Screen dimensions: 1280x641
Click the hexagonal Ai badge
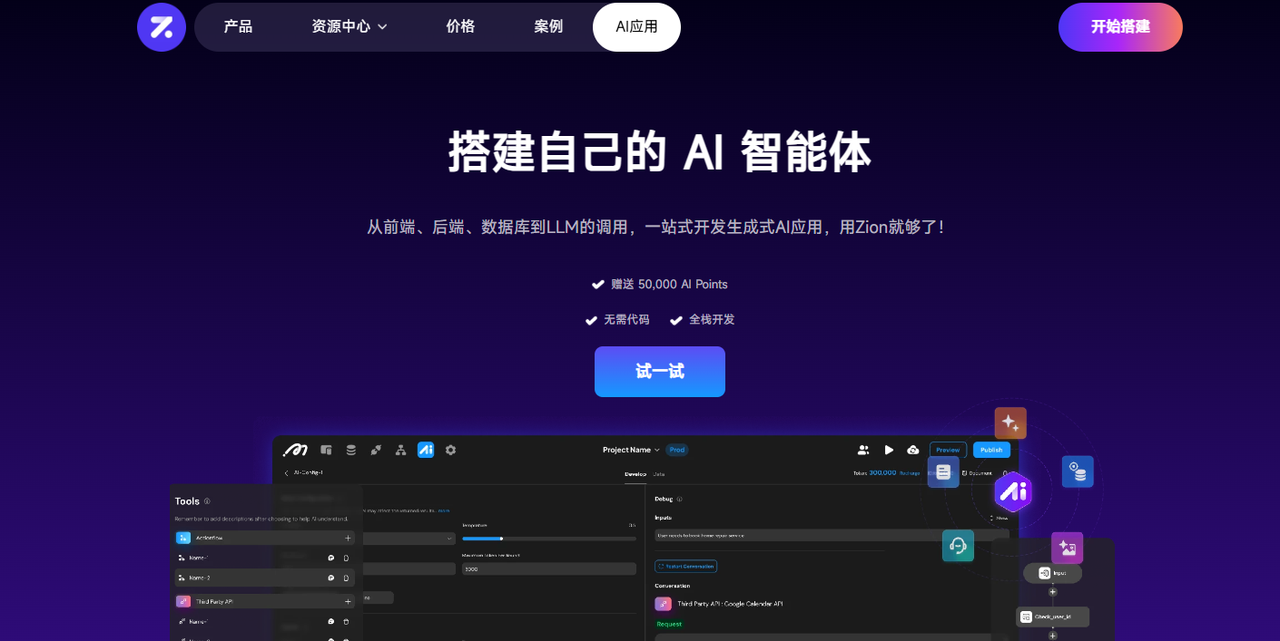[1013, 492]
